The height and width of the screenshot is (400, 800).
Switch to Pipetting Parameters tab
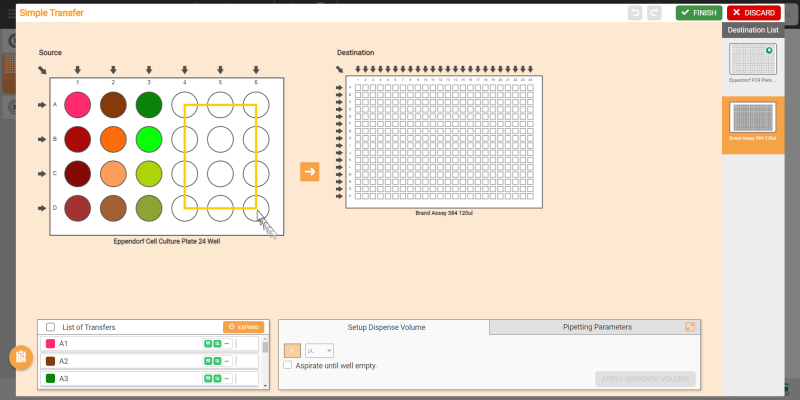[597, 327]
